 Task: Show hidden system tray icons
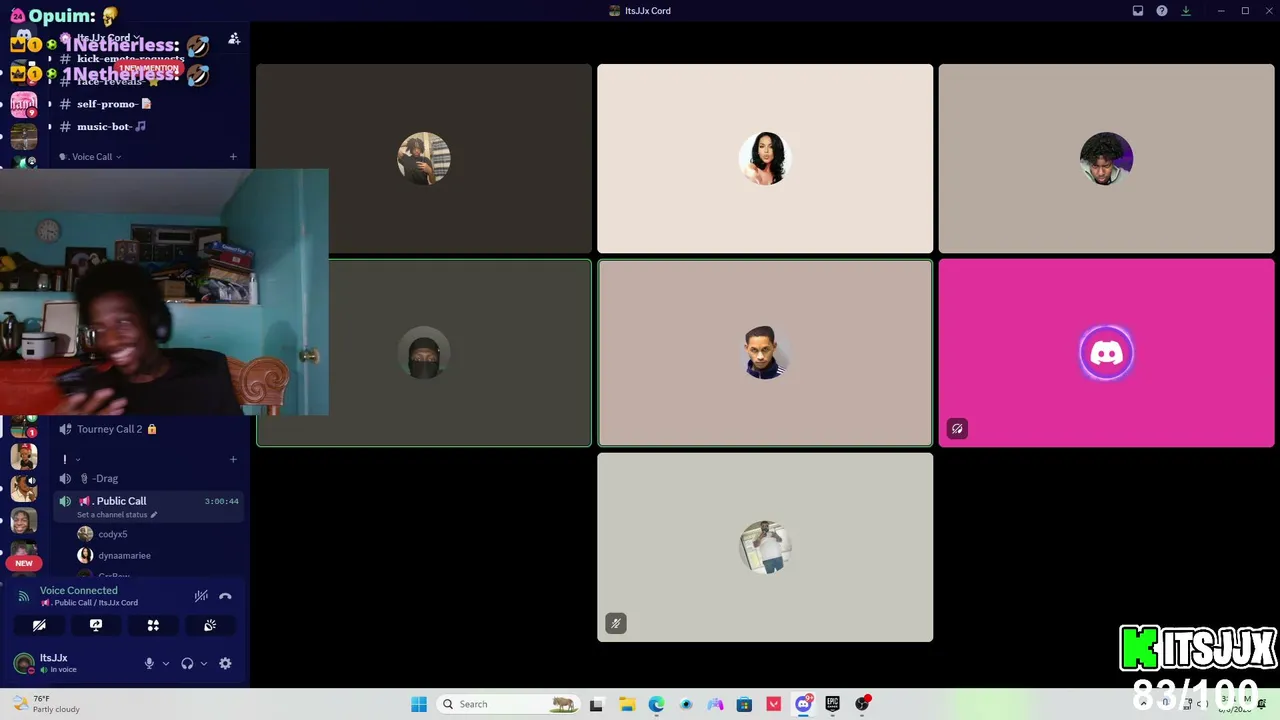pyautogui.click(x=1144, y=704)
